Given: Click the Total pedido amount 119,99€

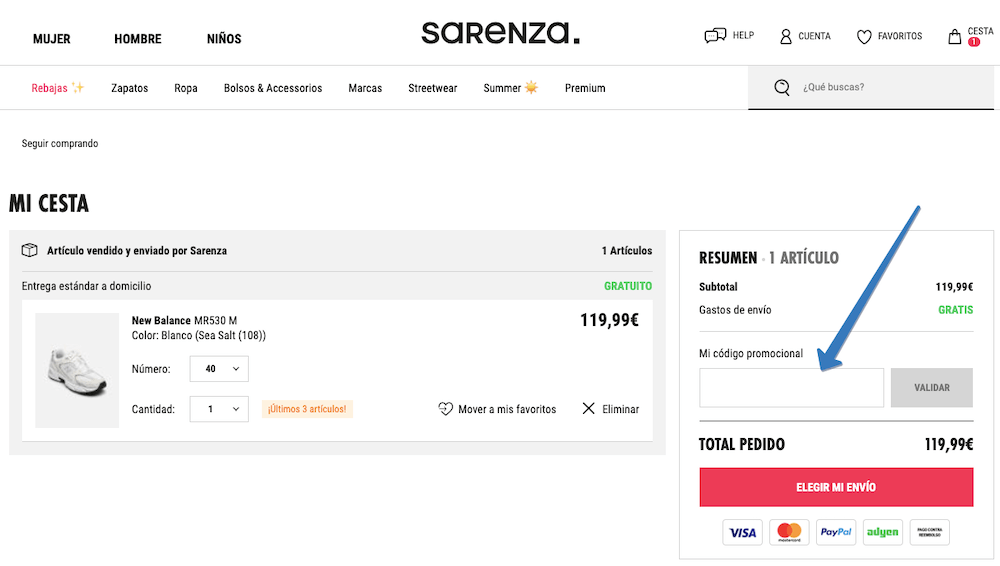Looking at the screenshot, I should [949, 444].
